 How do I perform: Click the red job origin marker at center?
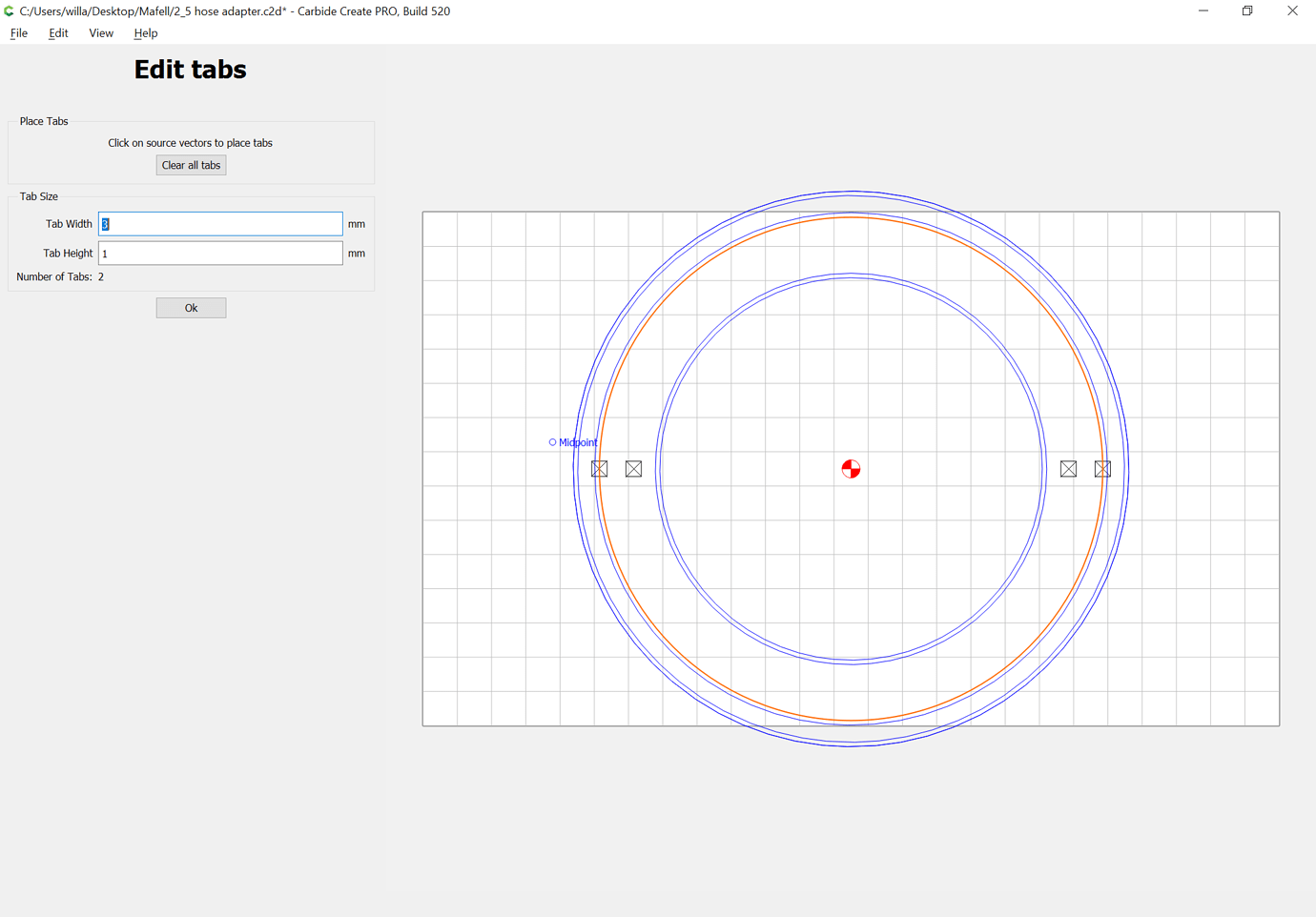pyautogui.click(x=851, y=468)
